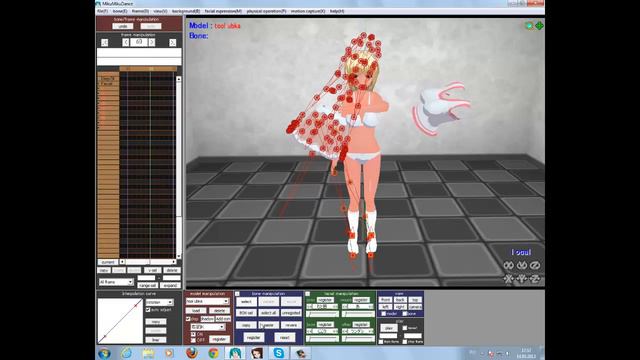Click the front view button
This screenshot has height=360, width=640.
pos(385,300)
